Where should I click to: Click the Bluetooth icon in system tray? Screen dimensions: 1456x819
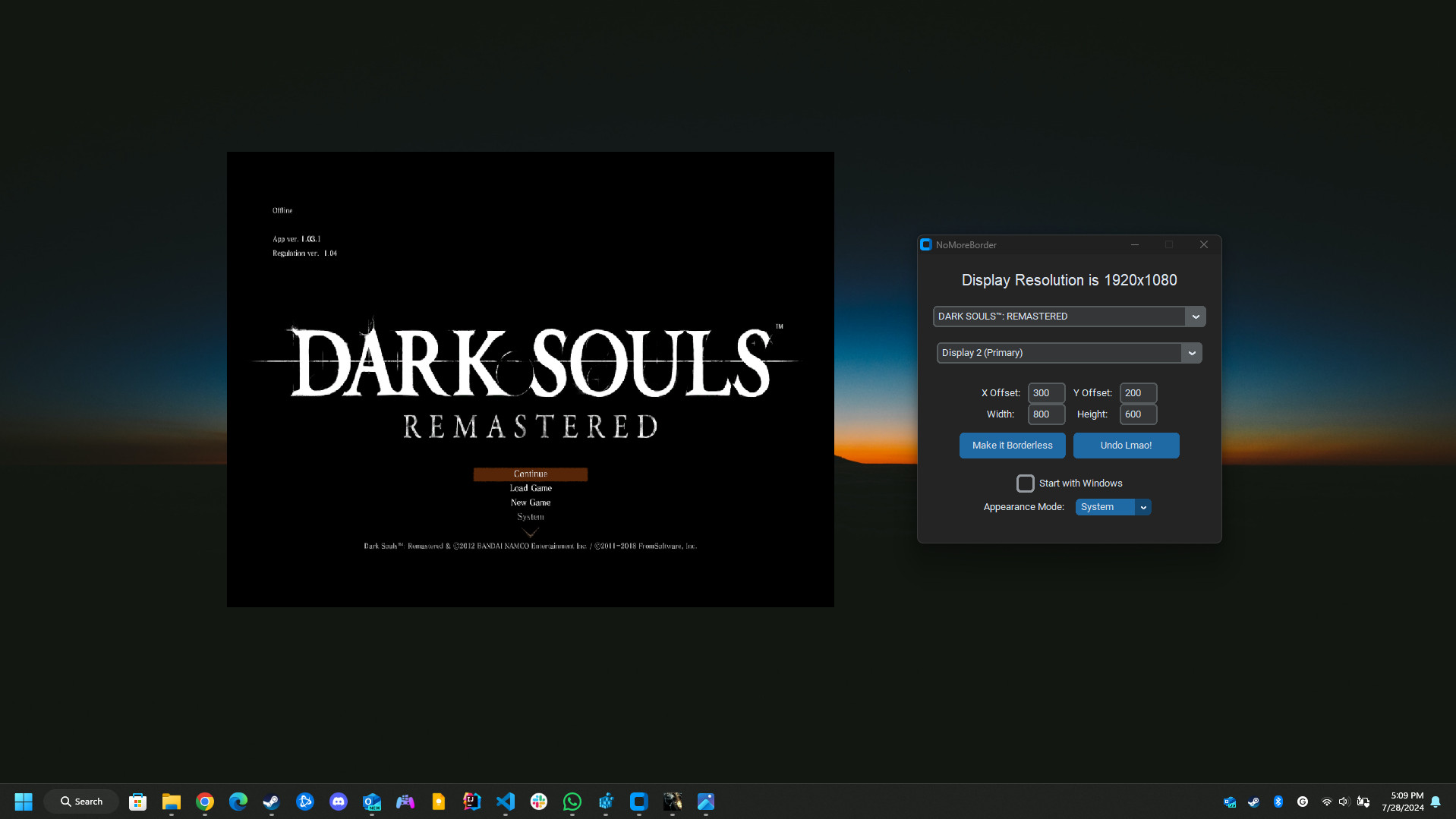(x=1278, y=802)
